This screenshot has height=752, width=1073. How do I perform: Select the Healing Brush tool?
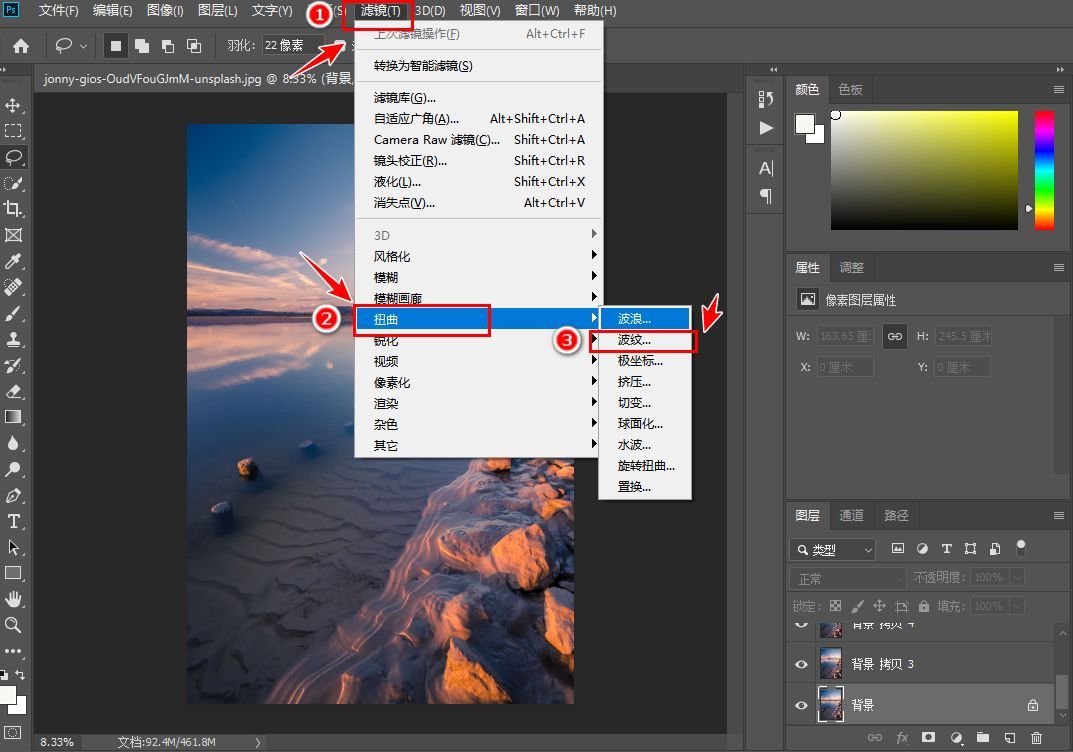coord(13,287)
